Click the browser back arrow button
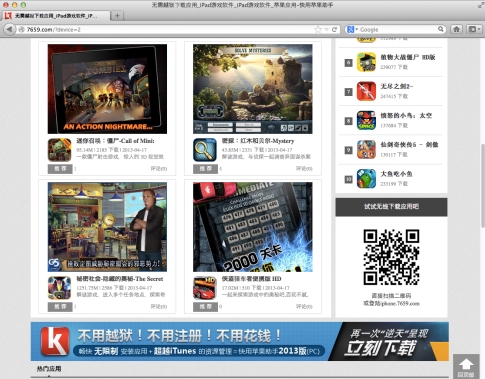485x379 pixels. point(9,29)
